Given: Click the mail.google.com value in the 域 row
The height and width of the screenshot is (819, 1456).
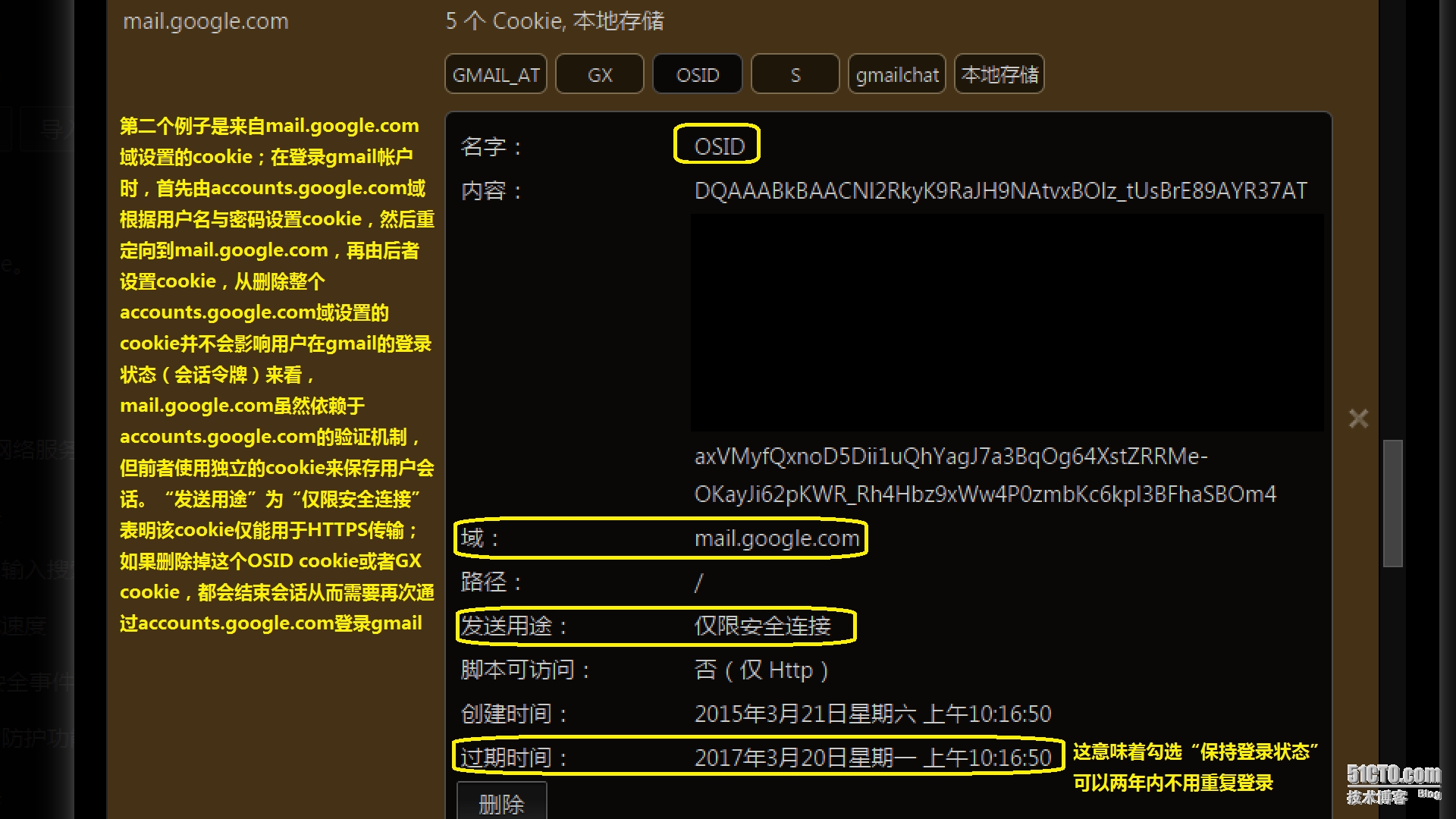Looking at the screenshot, I should 777,538.
